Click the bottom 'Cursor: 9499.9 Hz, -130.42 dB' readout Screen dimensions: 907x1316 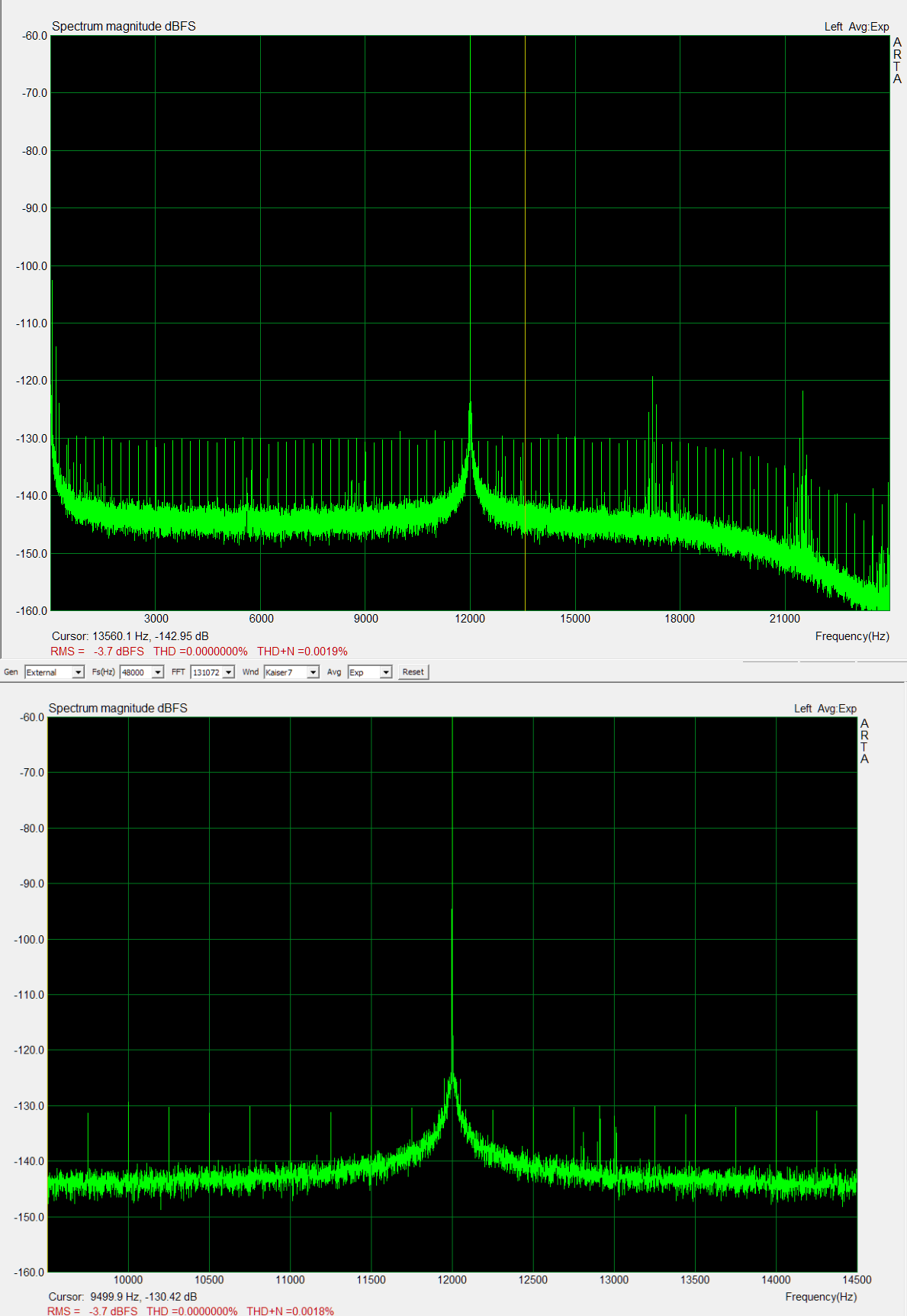pyautogui.click(x=123, y=1297)
